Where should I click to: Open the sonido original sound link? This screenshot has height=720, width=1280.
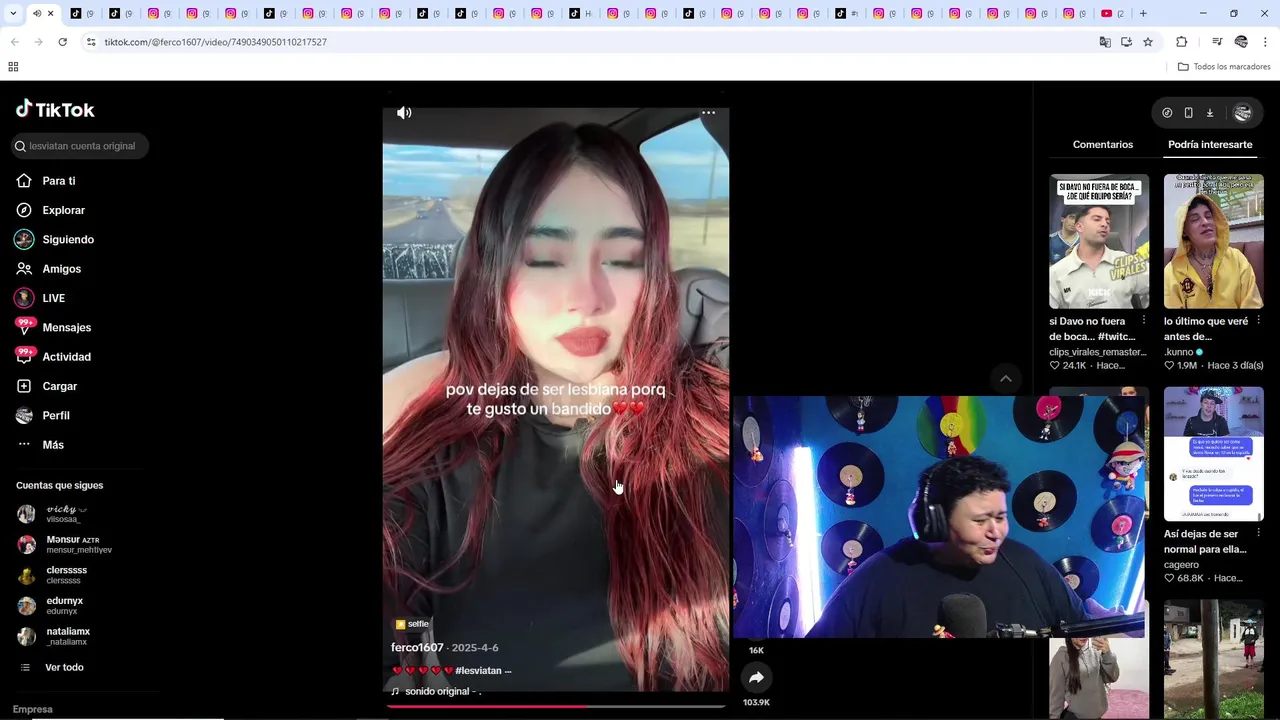tap(436, 692)
